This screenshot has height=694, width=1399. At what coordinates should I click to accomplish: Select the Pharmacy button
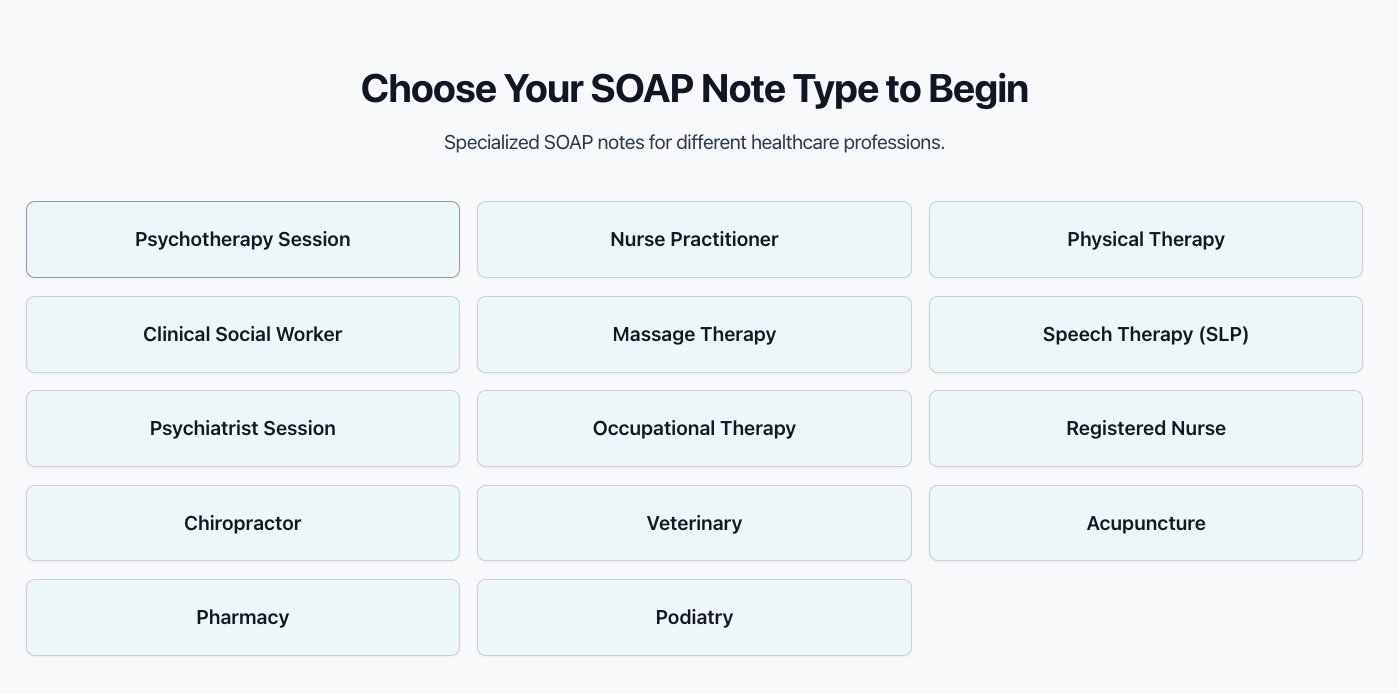coord(243,617)
